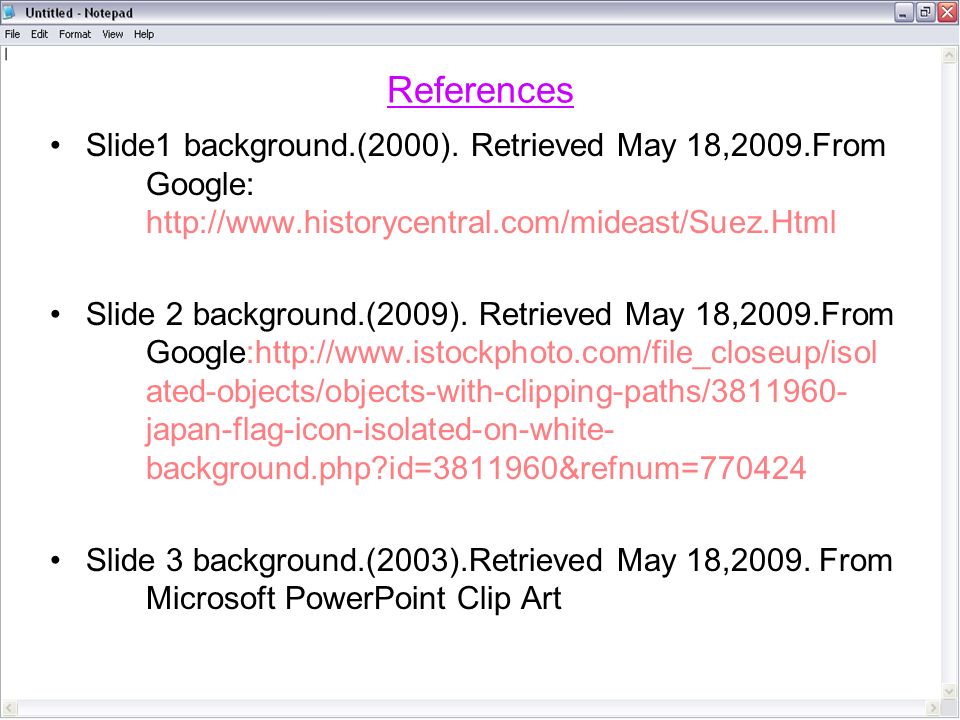960x720 pixels.
Task: Click 'japan-flag-icon-isolated-on-white-' line
Action: tap(380, 430)
